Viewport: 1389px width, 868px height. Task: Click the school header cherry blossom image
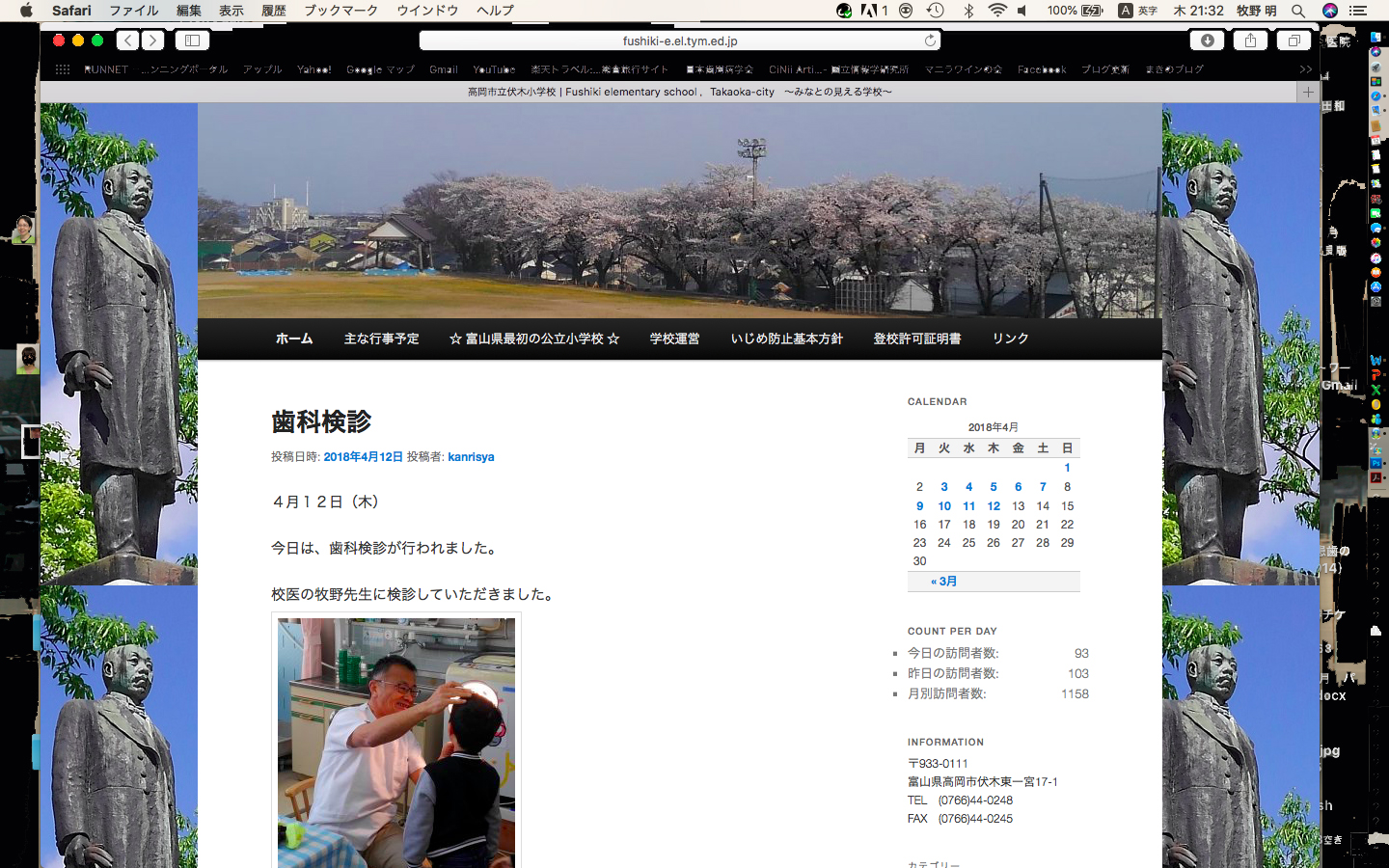680,210
